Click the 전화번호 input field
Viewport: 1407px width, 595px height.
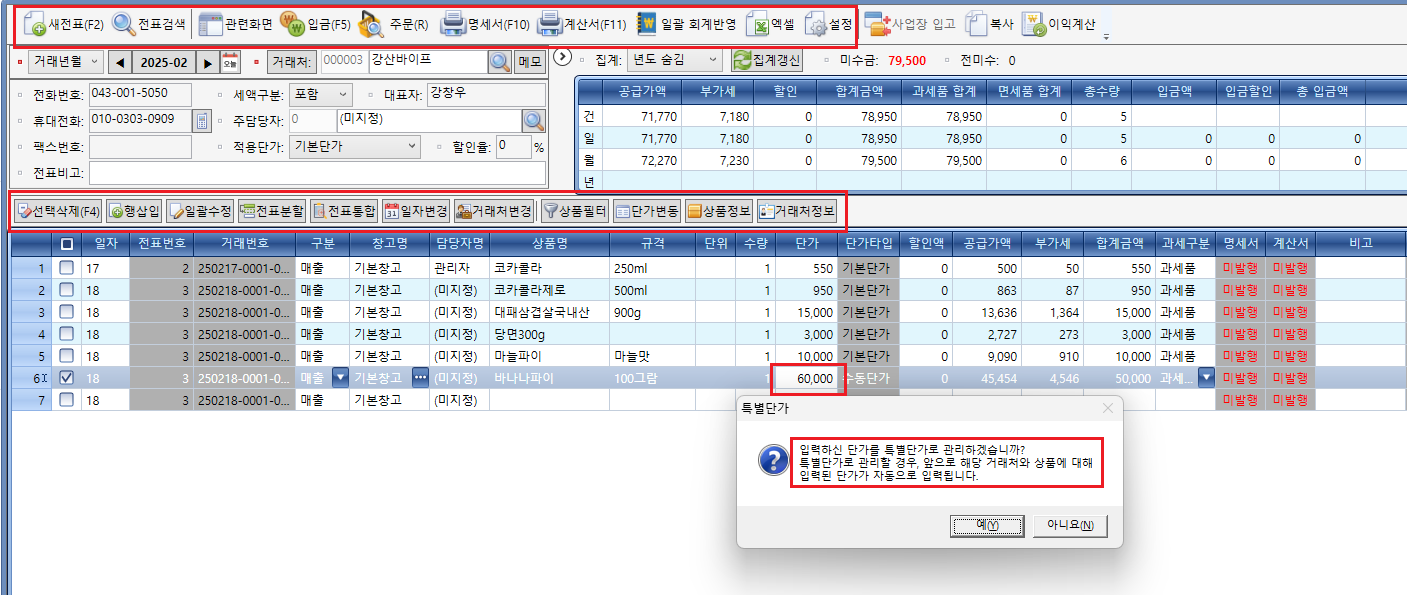pos(140,94)
